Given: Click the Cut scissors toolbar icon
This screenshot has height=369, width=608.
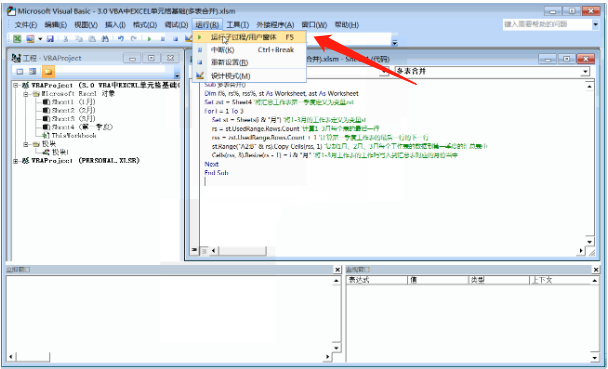Looking at the screenshot, I should (x=66, y=38).
